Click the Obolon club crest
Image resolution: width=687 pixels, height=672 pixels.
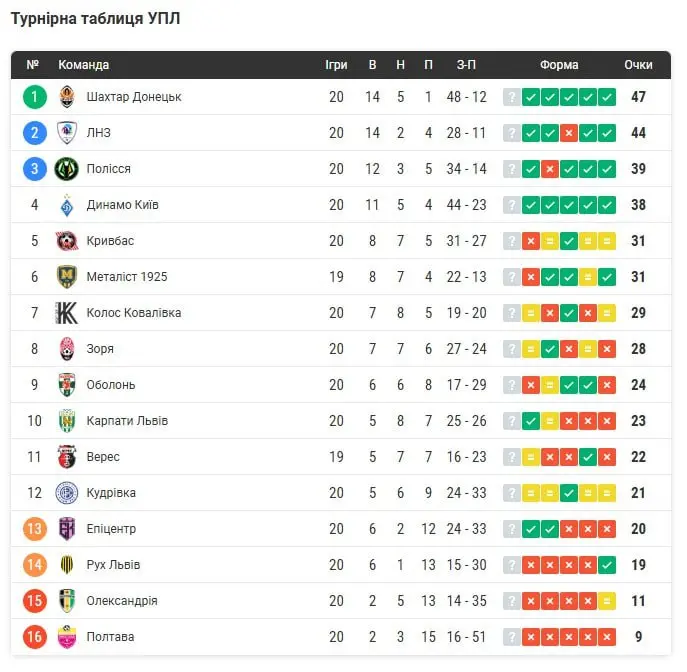click(67, 385)
